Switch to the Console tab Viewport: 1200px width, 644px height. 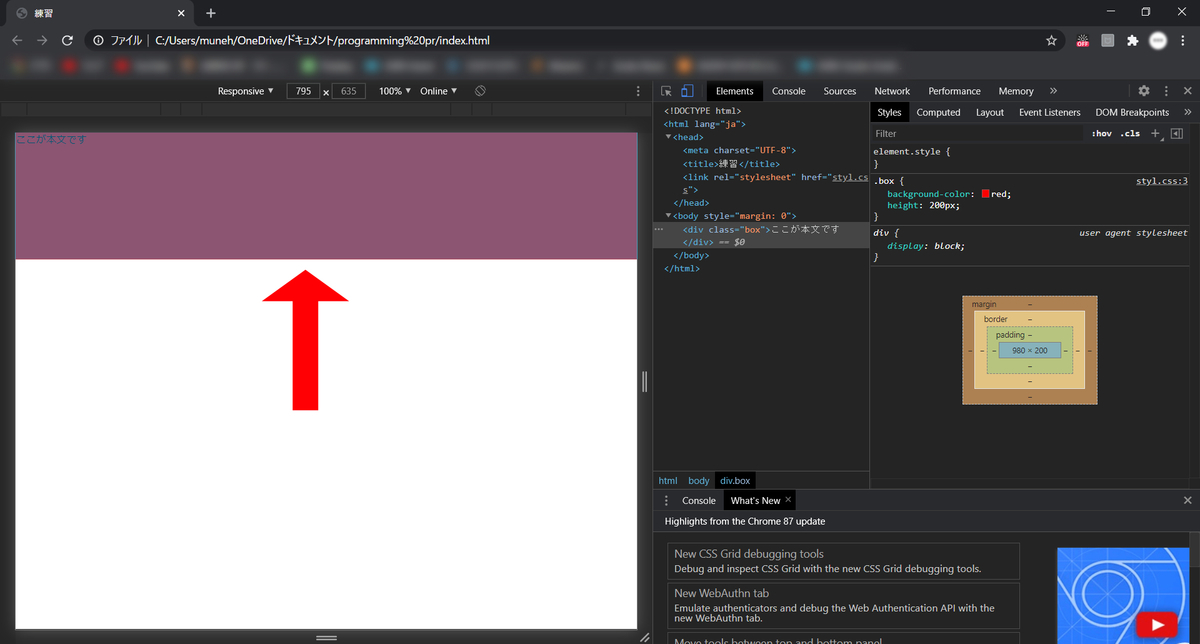click(788, 91)
